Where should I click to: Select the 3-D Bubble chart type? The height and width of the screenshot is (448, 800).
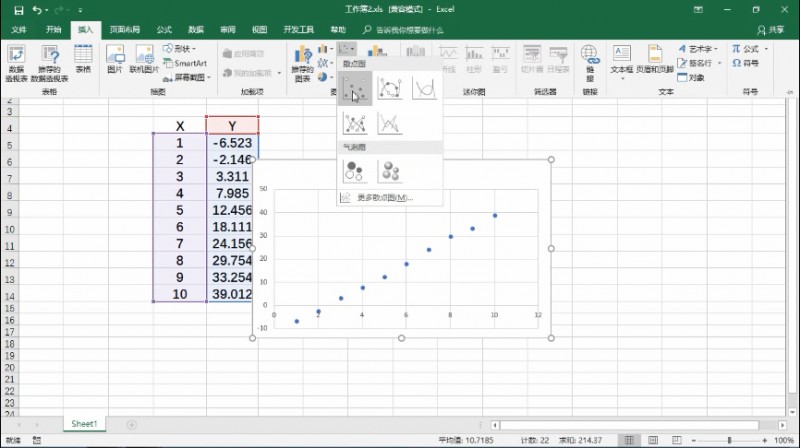390,171
